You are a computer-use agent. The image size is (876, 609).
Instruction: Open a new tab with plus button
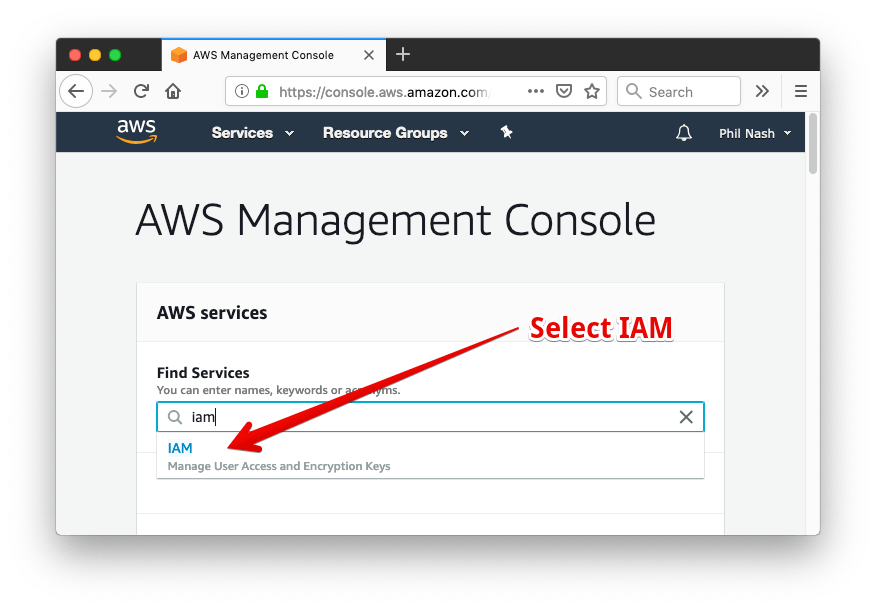(403, 54)
